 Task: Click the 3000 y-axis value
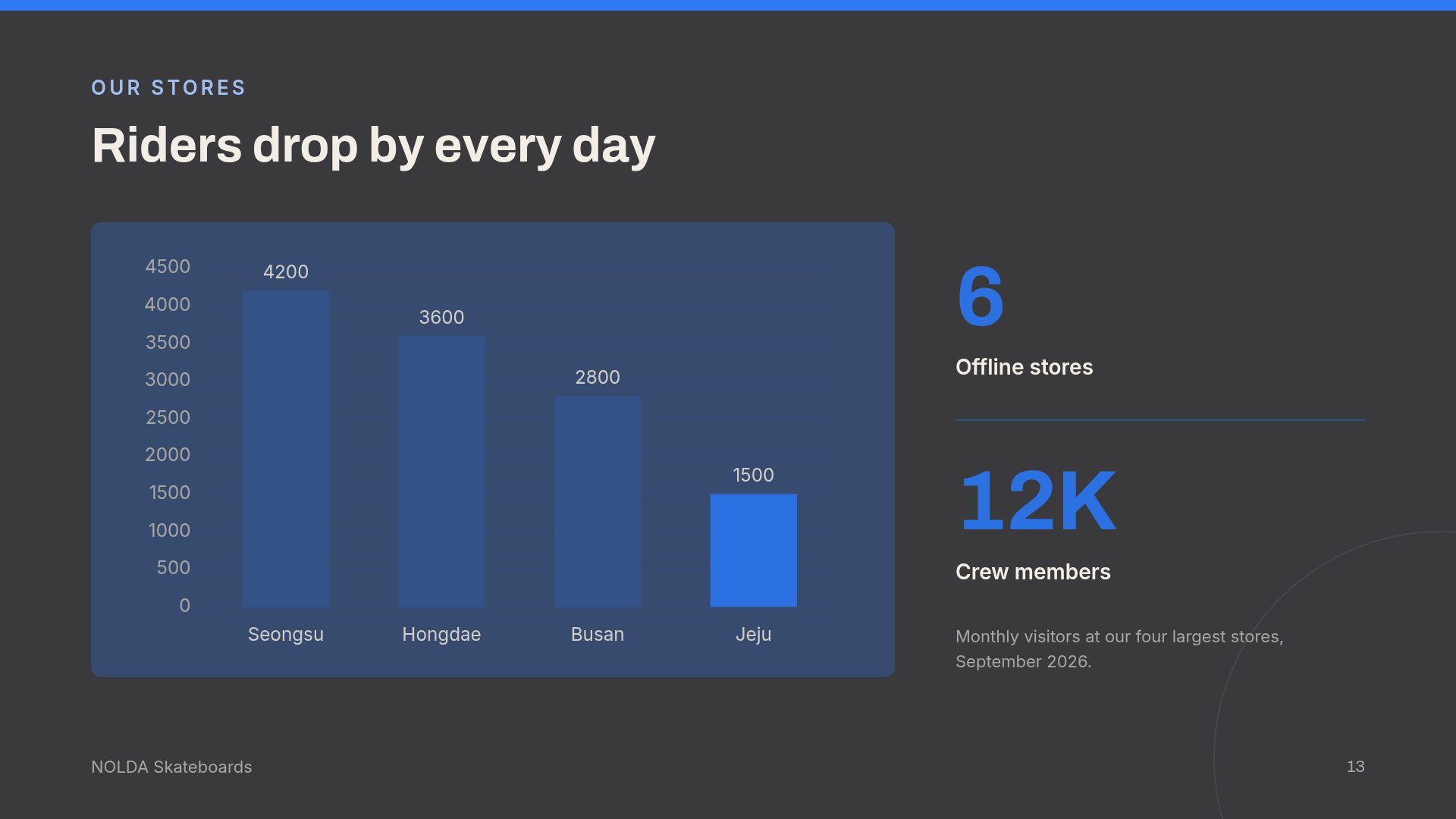[168, 380]
